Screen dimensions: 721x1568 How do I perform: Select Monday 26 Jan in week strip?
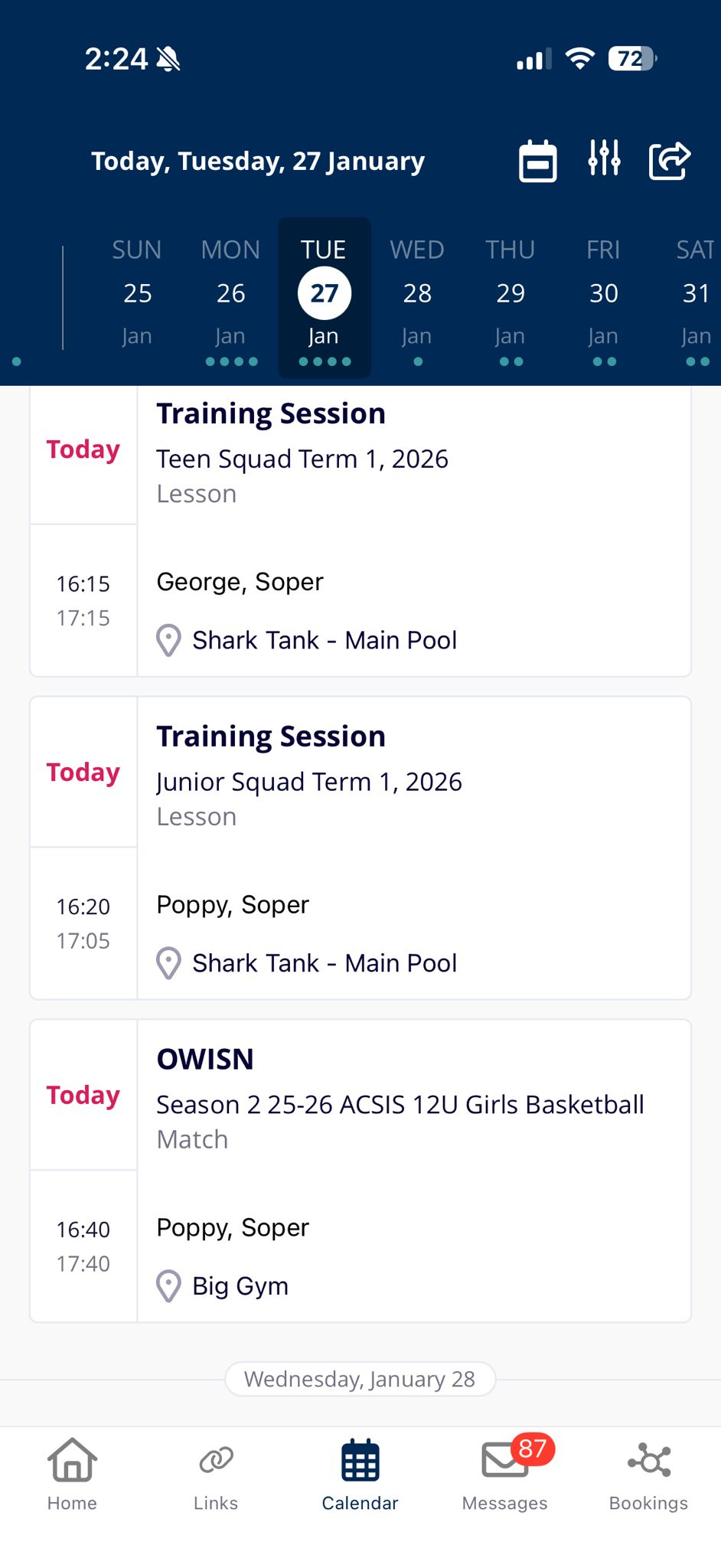[x=230, y=295]
